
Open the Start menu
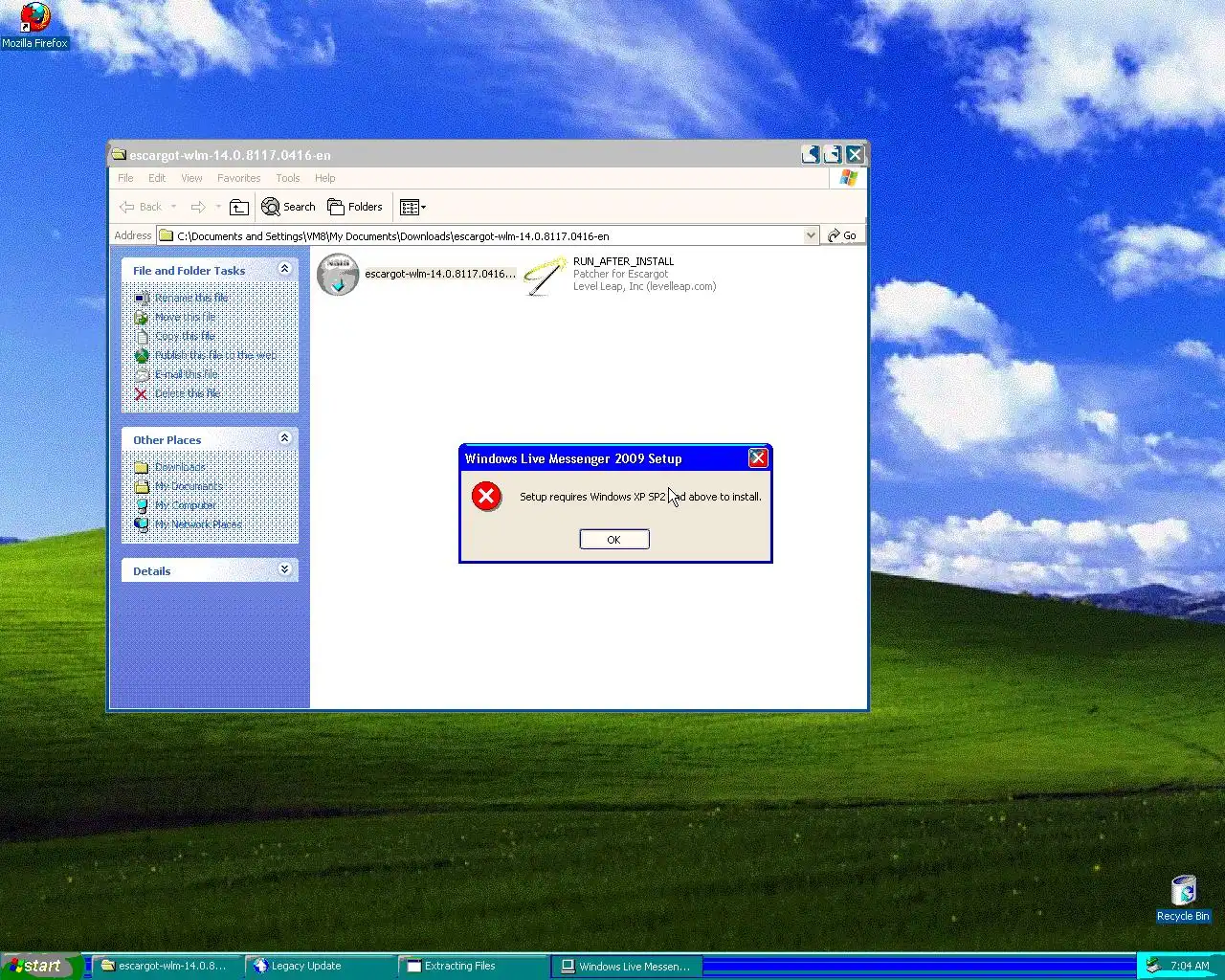point(41,966)
